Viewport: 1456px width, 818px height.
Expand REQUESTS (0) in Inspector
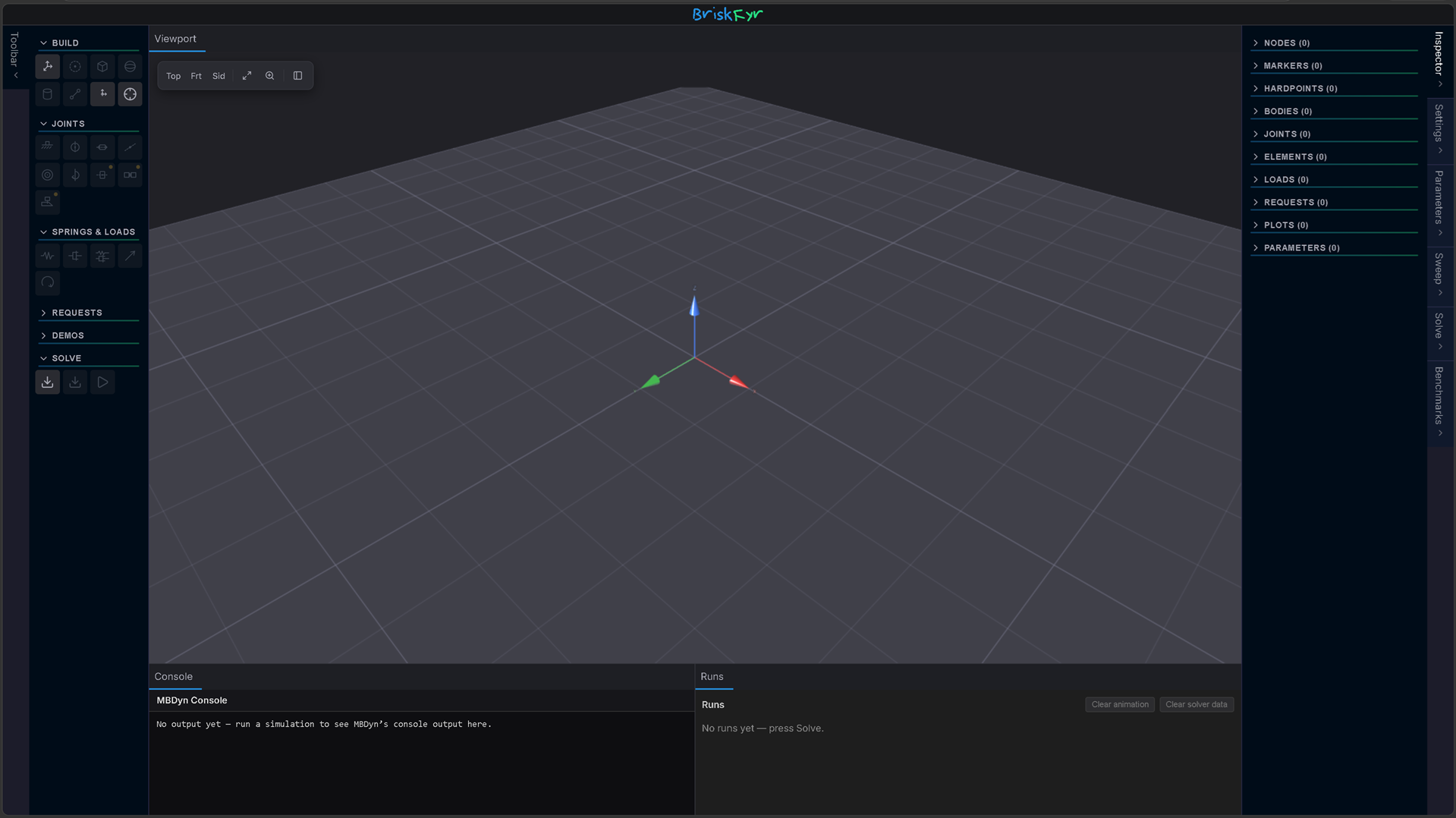(x=1334, y=203)
